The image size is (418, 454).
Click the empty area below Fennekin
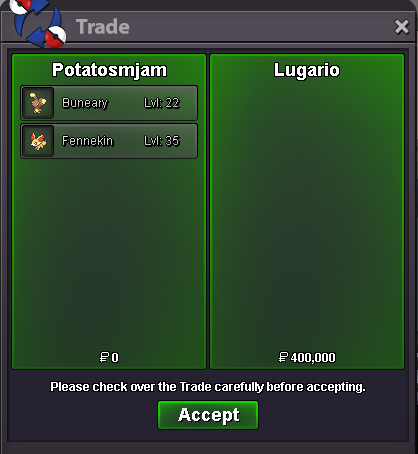pyautogui.click(x=109, y=253)
